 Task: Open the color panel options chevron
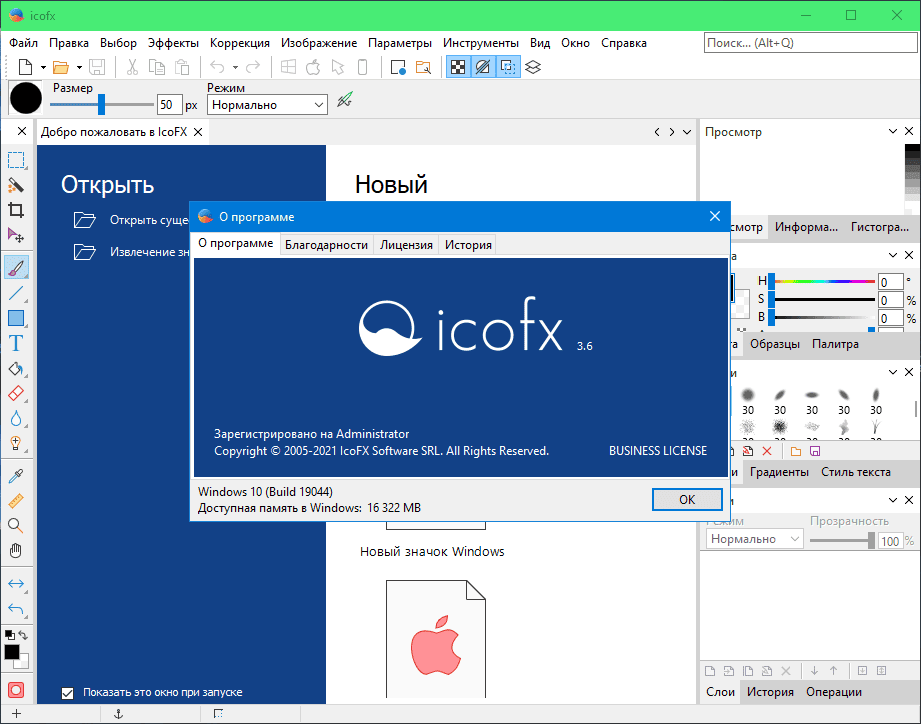893,255
